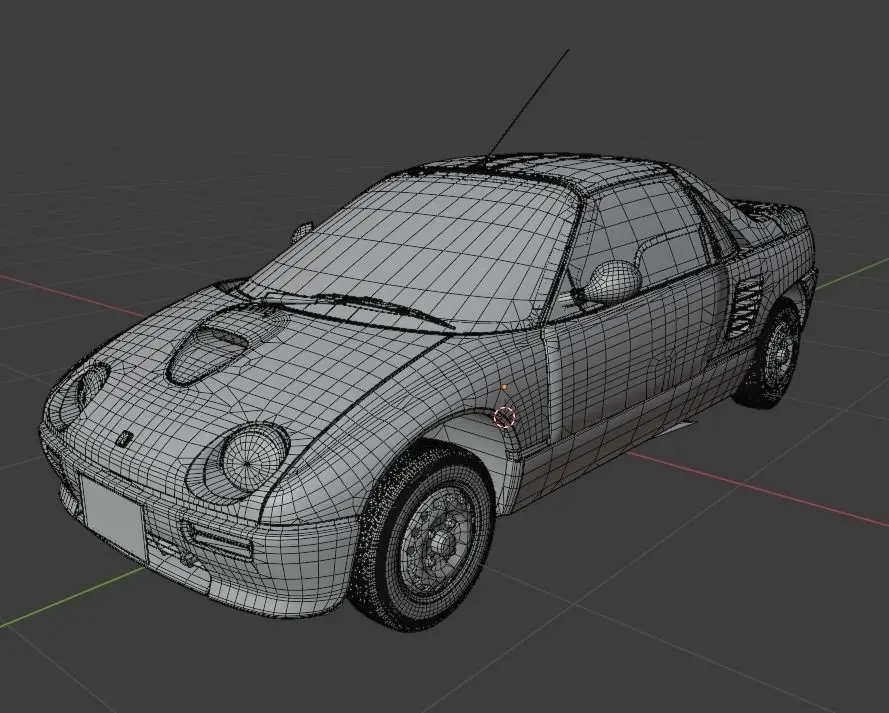Click the 3D cursor near the front fender
Viewport: 889px width, 713px height.
pos(504,417)
